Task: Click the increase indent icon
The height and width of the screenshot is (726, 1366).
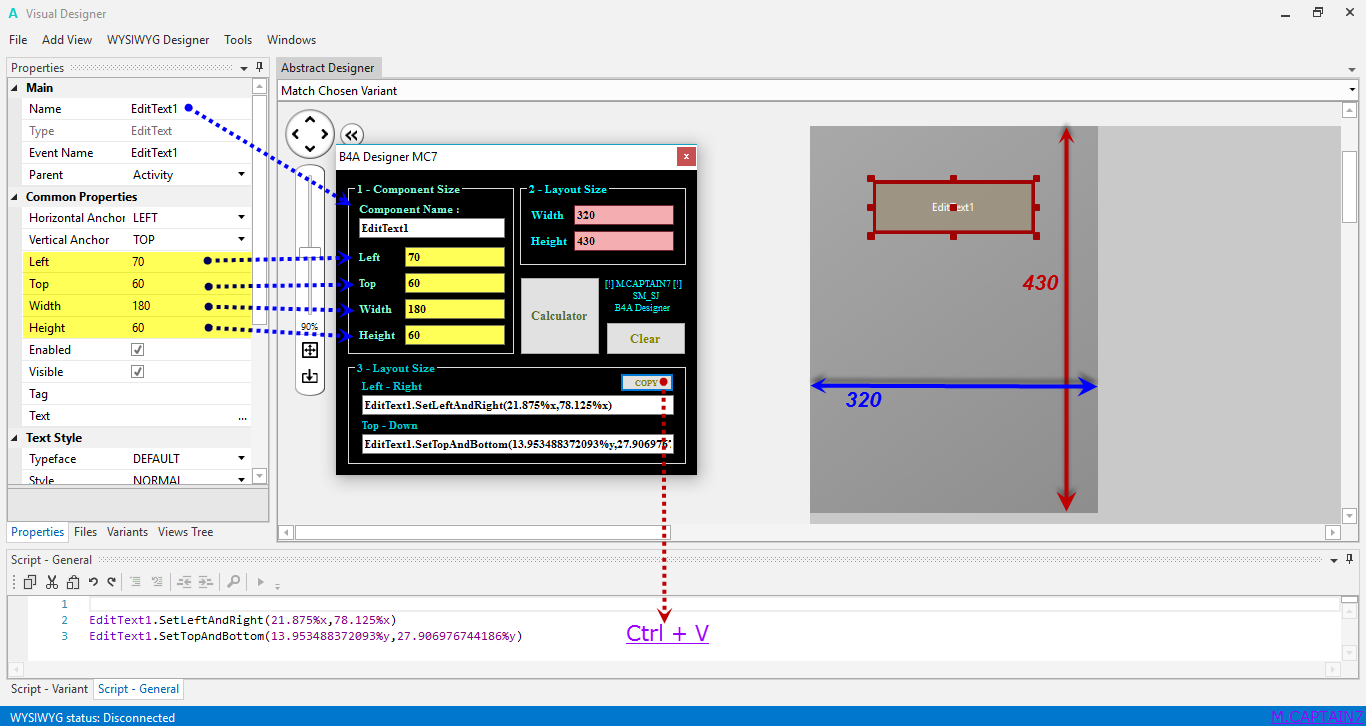Action: pos(206,582)
